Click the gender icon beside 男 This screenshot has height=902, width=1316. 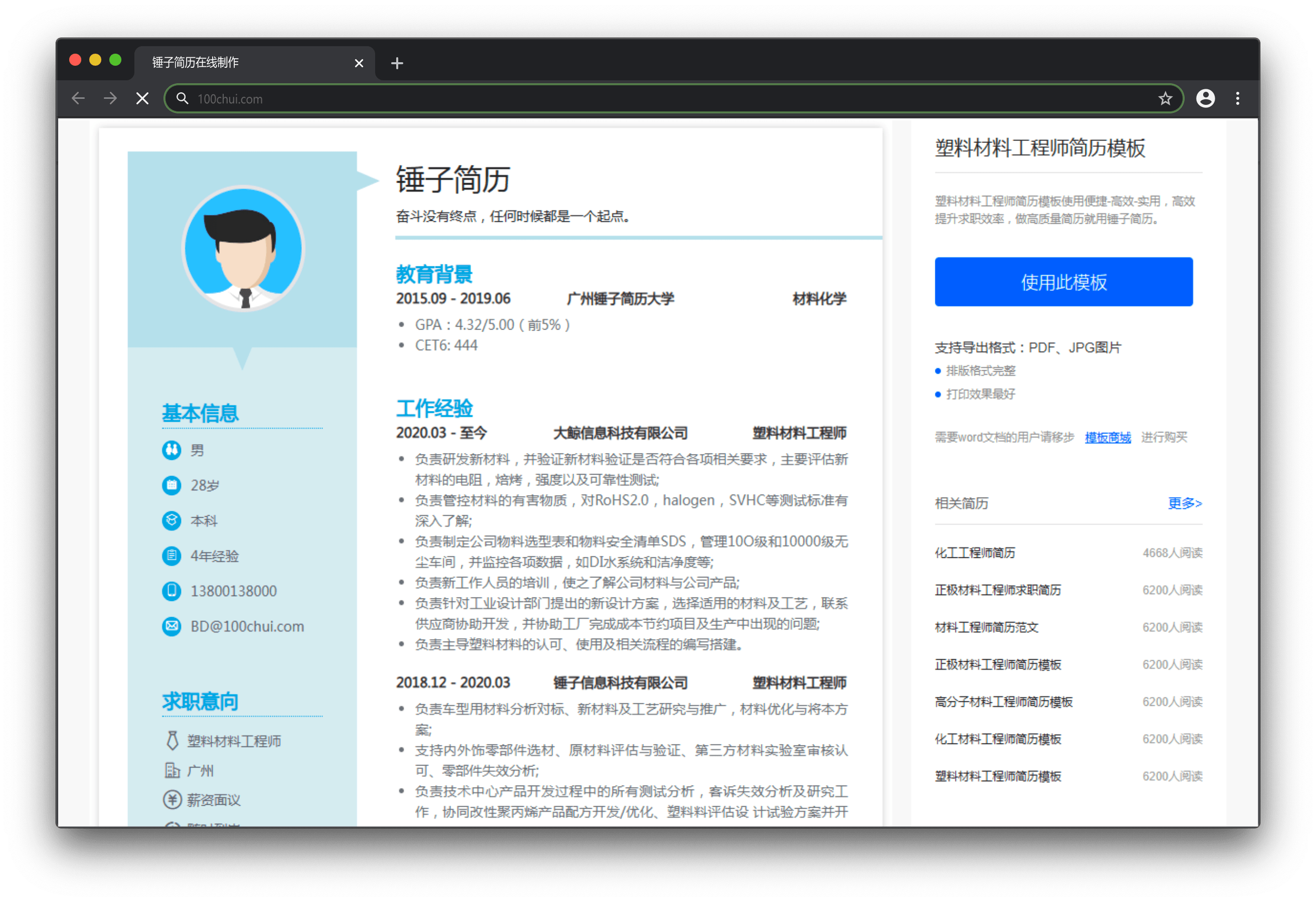[x=172, y=450]
